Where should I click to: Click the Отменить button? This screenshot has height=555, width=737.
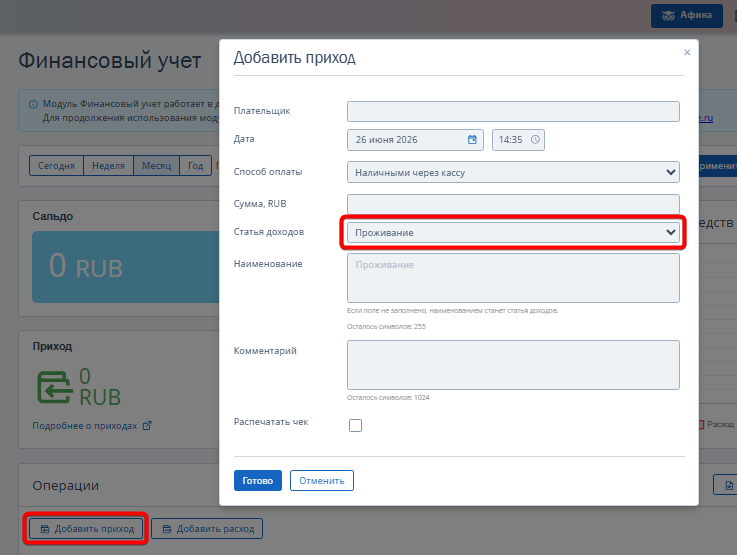(x=322, y=480)
